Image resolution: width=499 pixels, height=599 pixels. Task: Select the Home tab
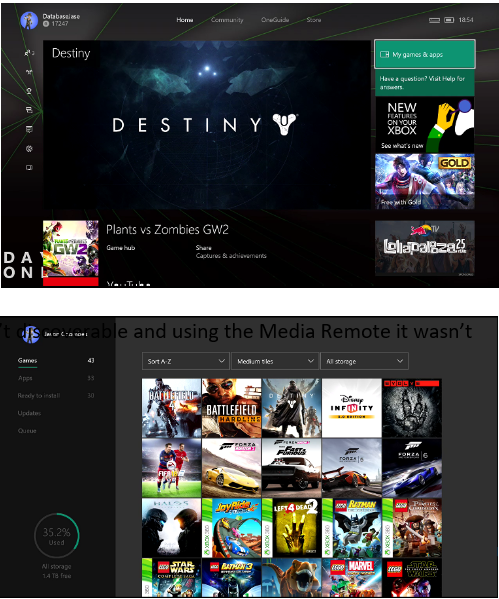[185, 20]
